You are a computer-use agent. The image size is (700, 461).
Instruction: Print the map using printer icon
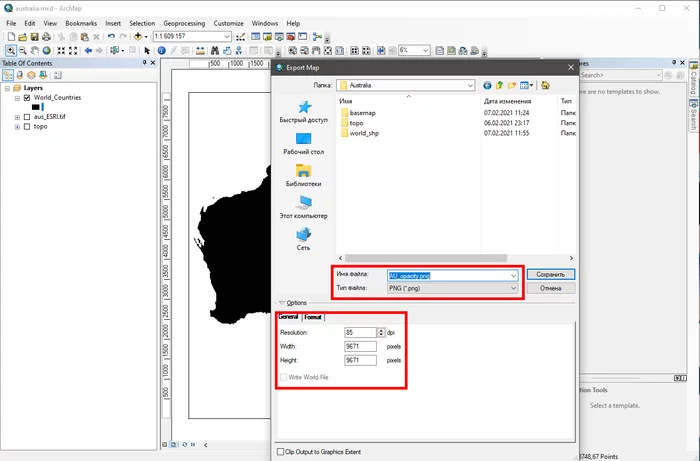[x=46, y=37]
